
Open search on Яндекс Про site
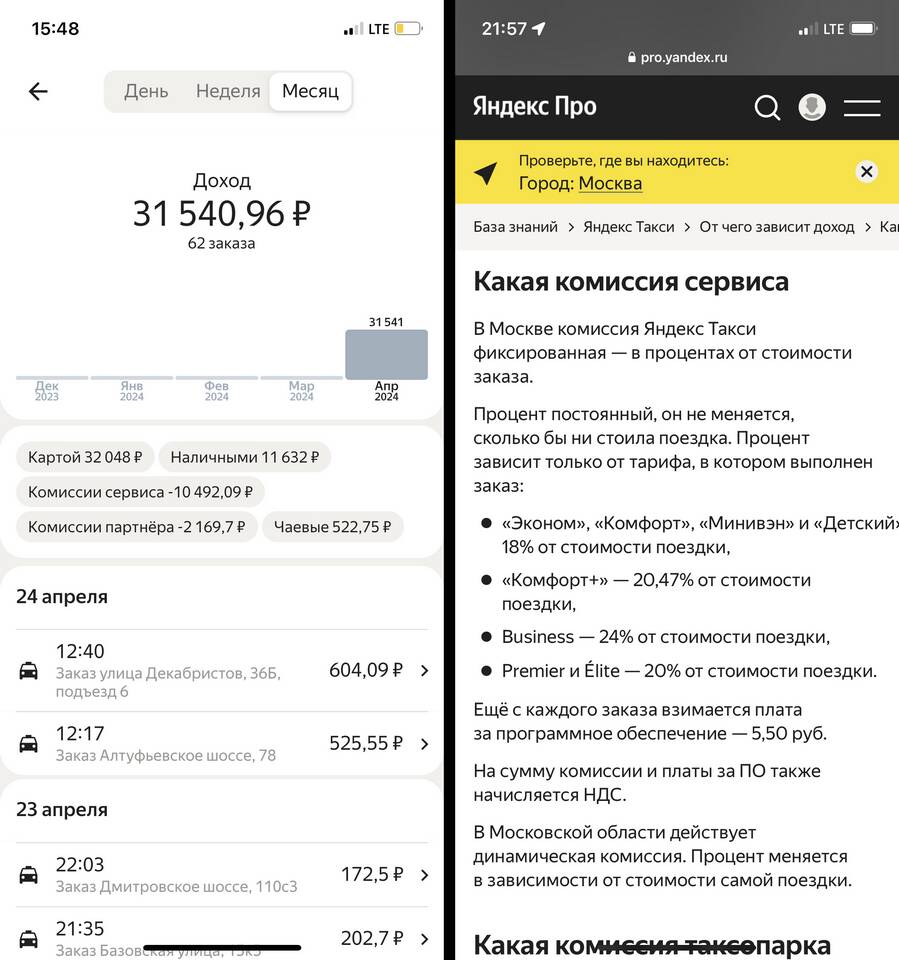[767, 108]
